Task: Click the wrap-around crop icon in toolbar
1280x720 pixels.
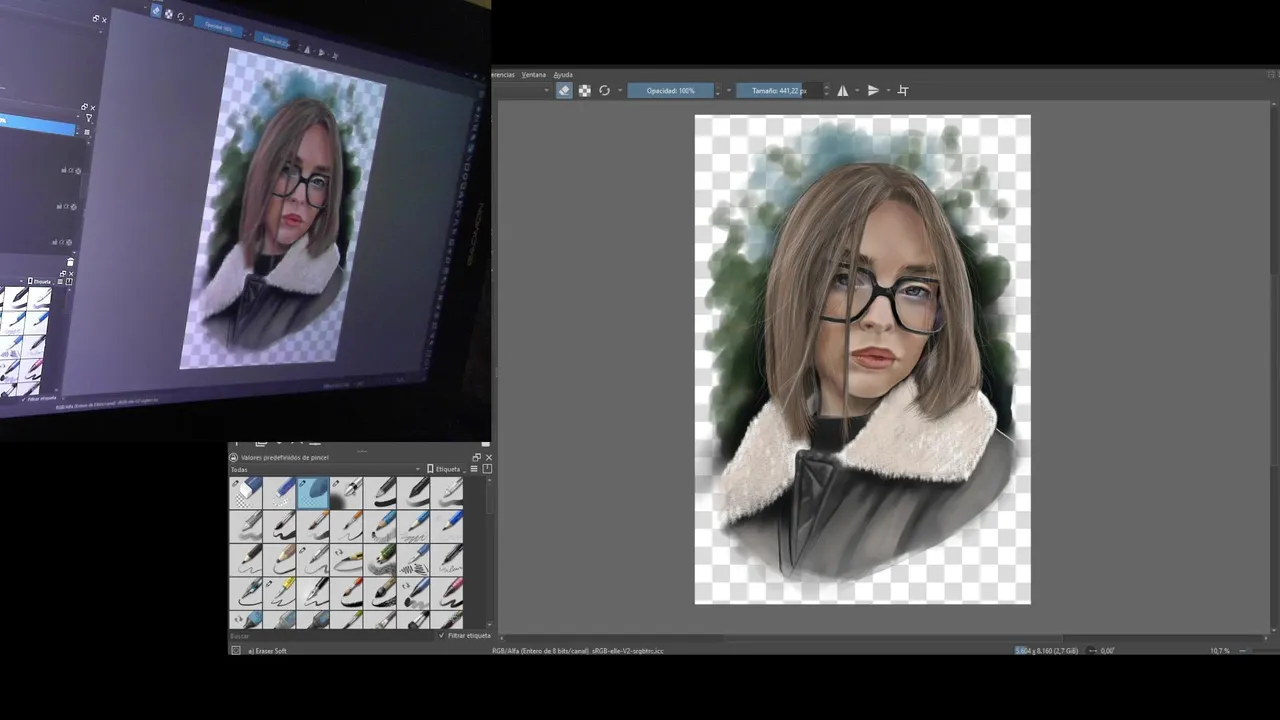Action: (x=903, y=90)
